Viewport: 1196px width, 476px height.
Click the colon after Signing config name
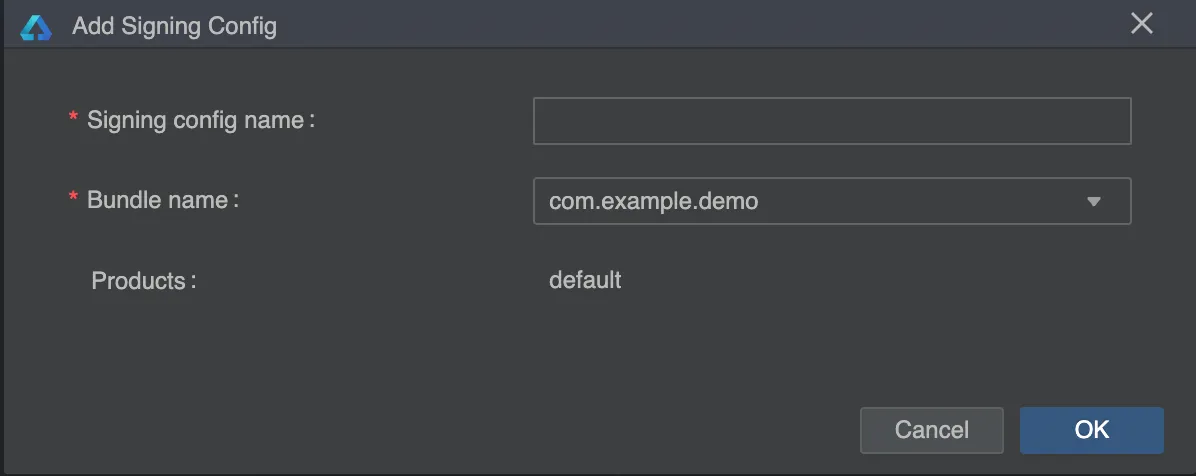[312, 121]
